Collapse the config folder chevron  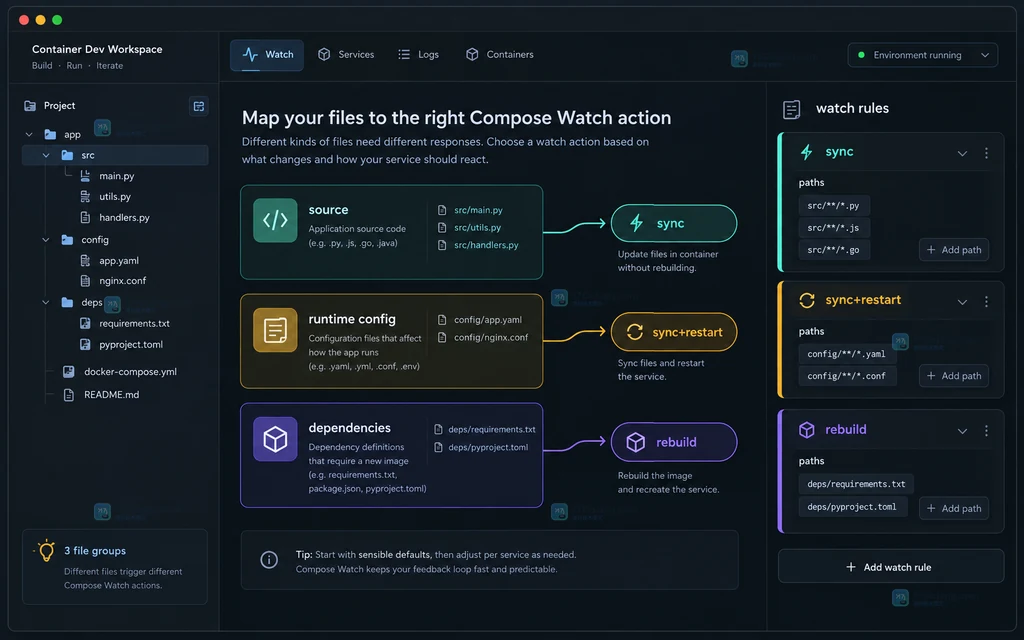click(46, 240)
